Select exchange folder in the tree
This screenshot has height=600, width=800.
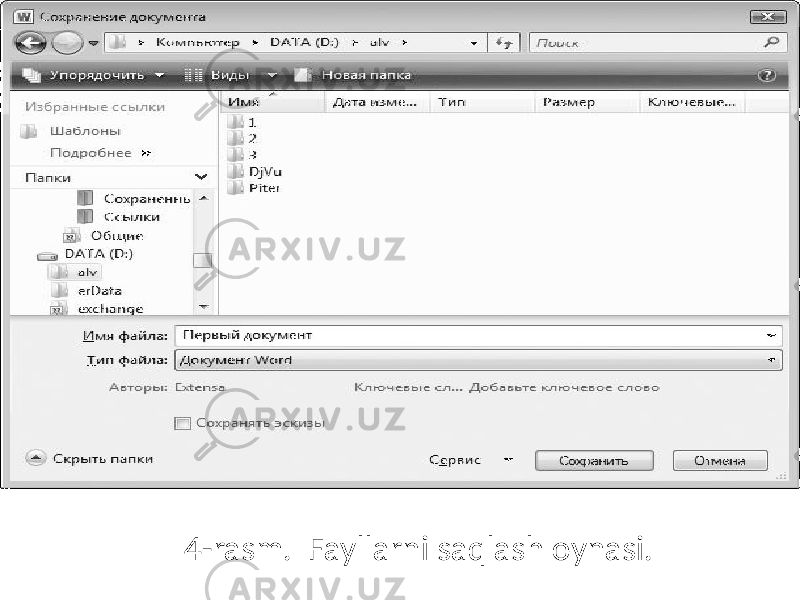(96, 309)
